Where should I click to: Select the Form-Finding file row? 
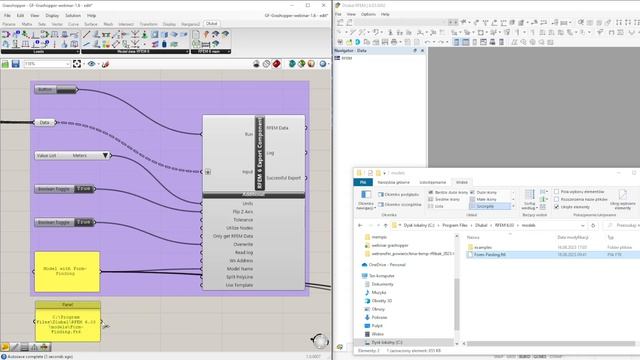pos(553,254)
